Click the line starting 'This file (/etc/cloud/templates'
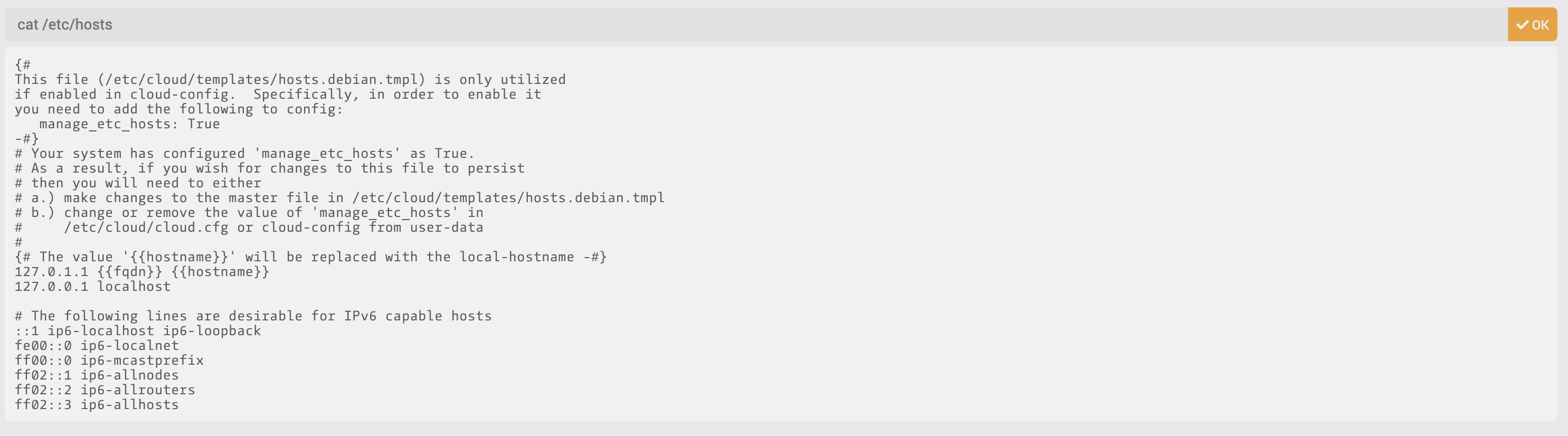The height and width of the screenshot is (436, 1568). pos(290,80)
